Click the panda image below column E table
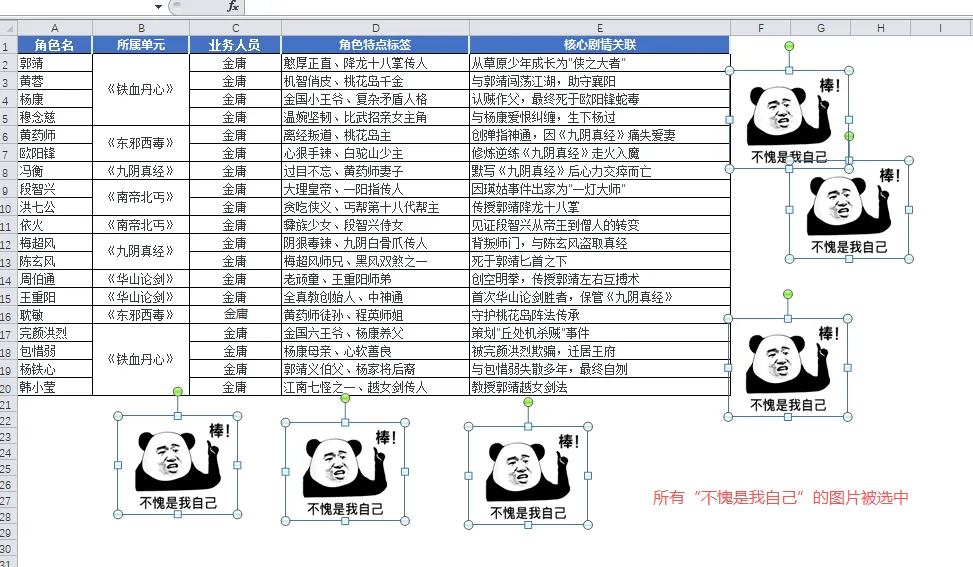The height and width of the screenshot is (567, 973). click(x=528, y=476)
